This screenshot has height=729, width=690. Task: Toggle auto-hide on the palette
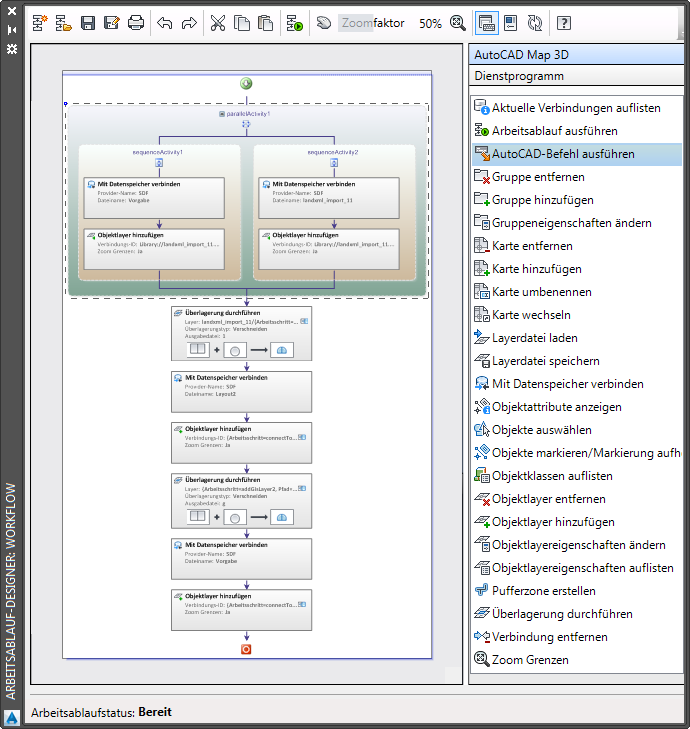(12, 30)
